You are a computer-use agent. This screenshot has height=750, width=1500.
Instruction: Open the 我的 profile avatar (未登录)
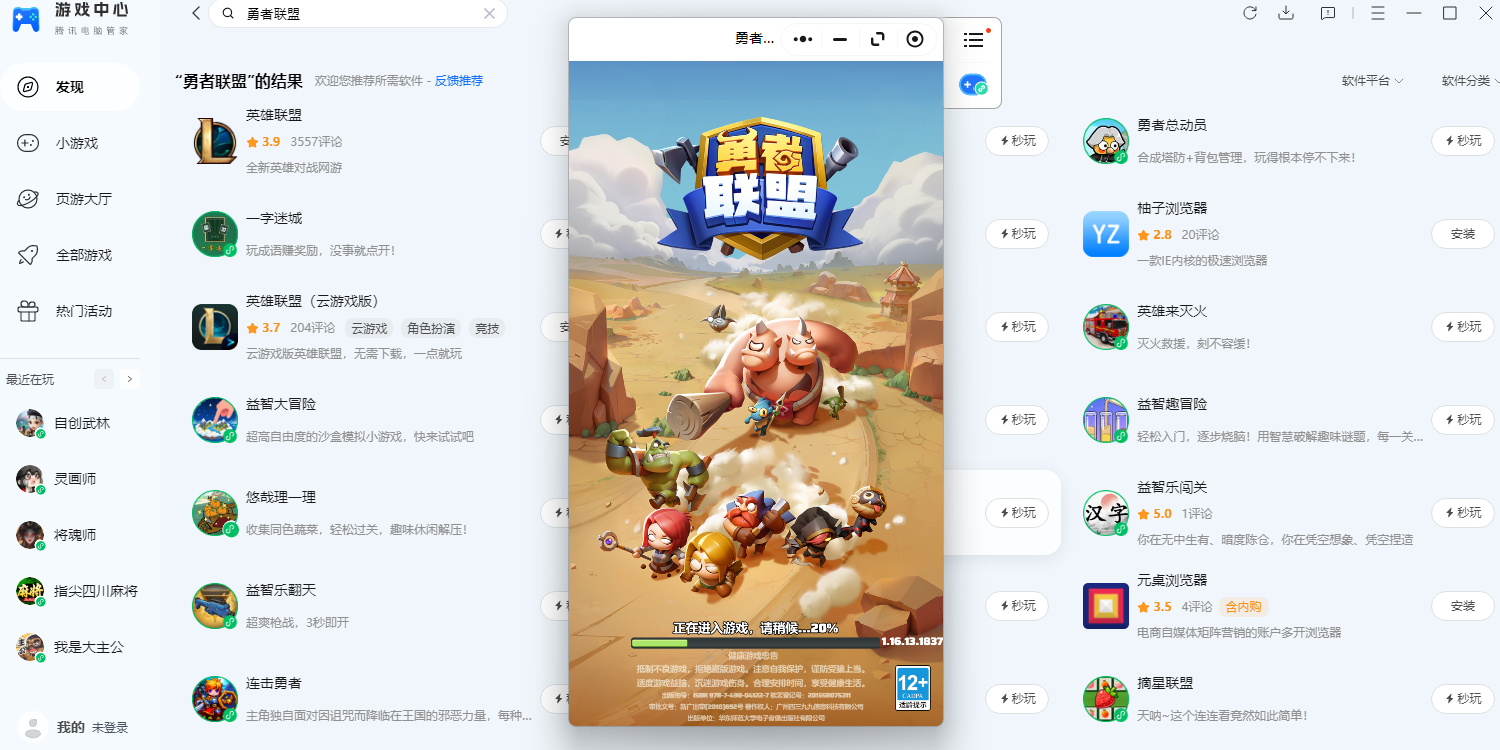(33, 727)
